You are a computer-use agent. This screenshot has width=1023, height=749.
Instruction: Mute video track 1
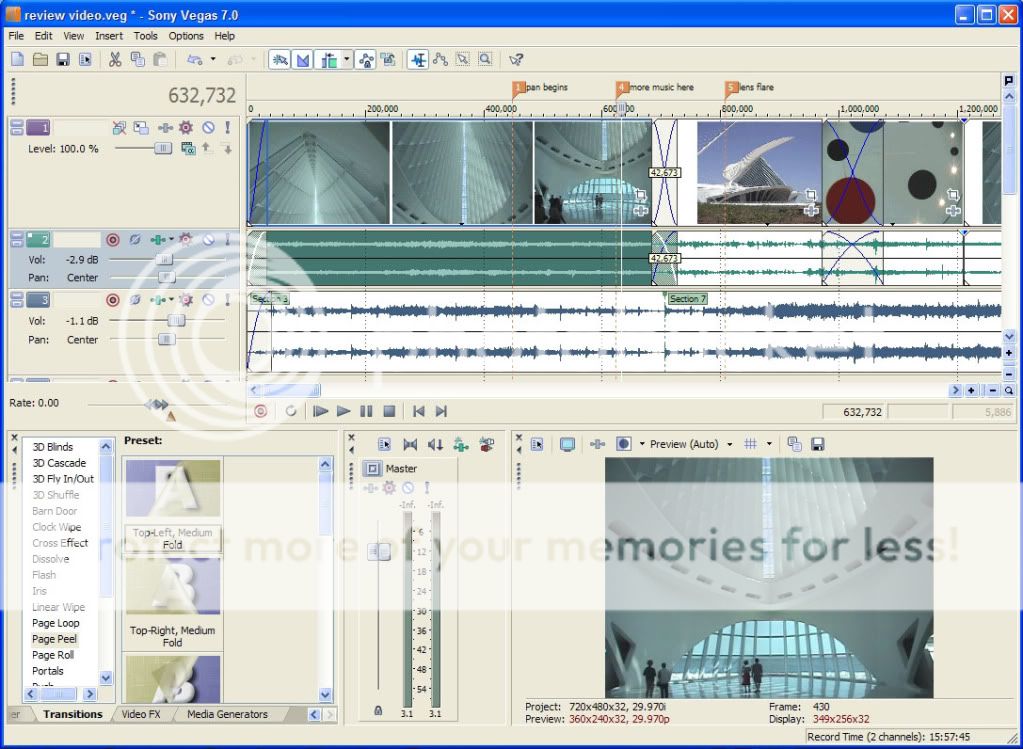(210, 127)
